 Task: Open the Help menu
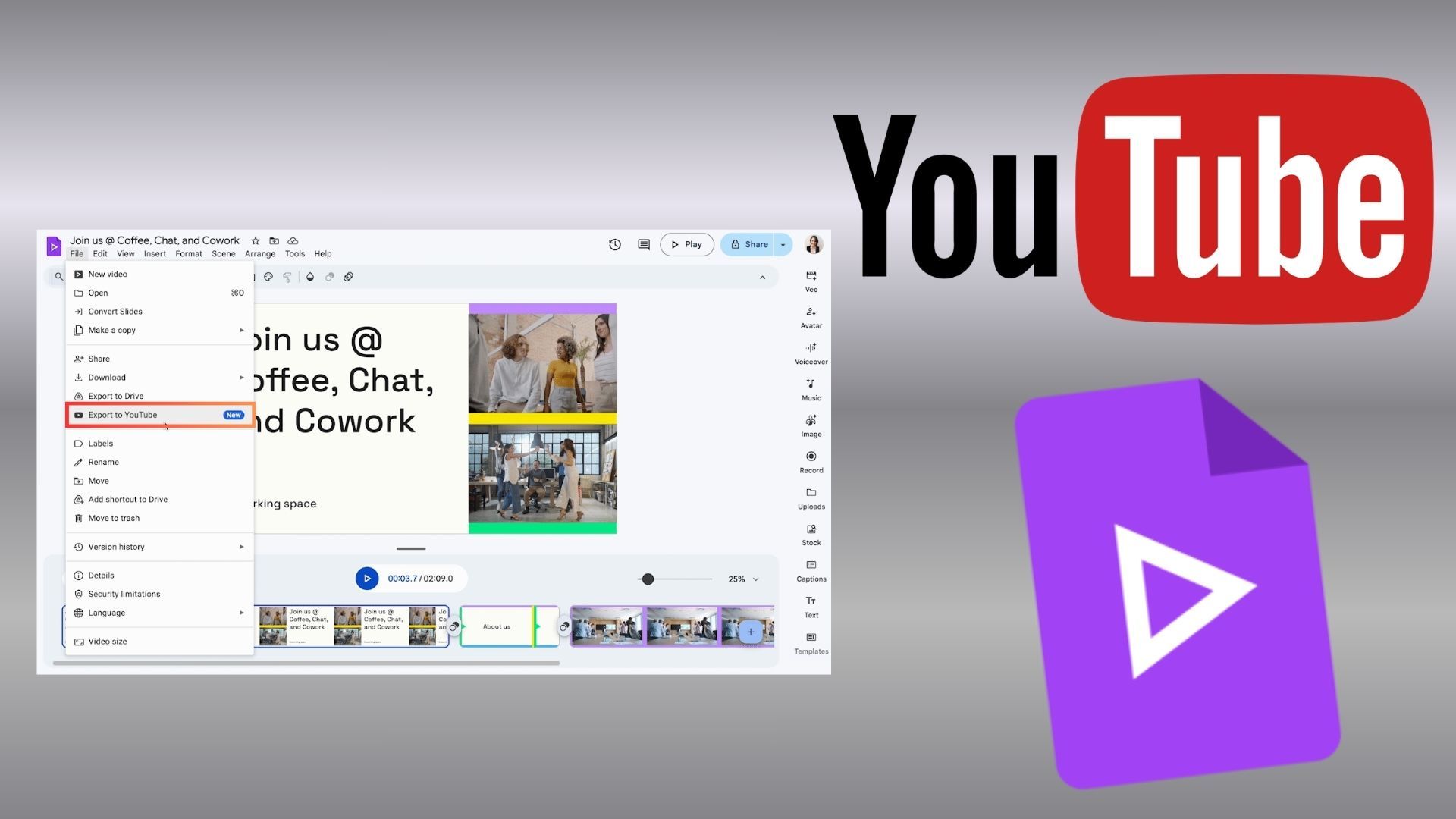click(323, 254)
